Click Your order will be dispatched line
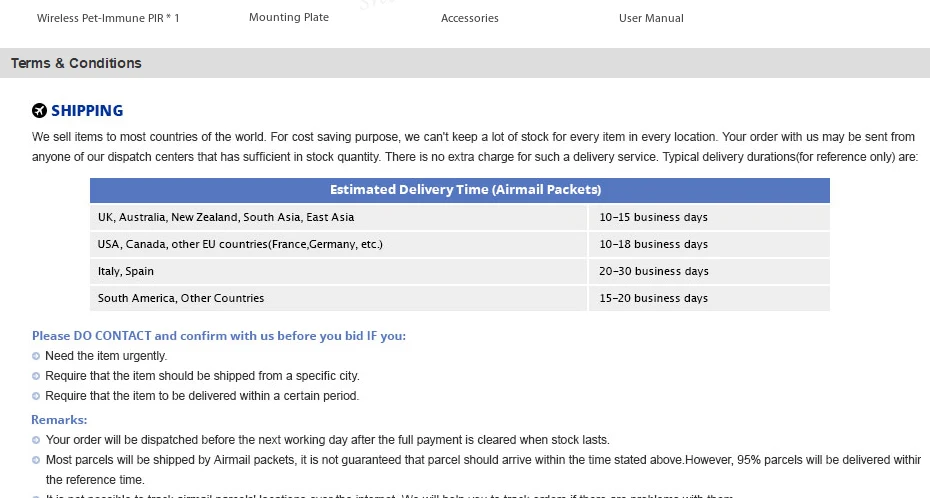Viewport: 930px width, 498px height. [327, 440]
